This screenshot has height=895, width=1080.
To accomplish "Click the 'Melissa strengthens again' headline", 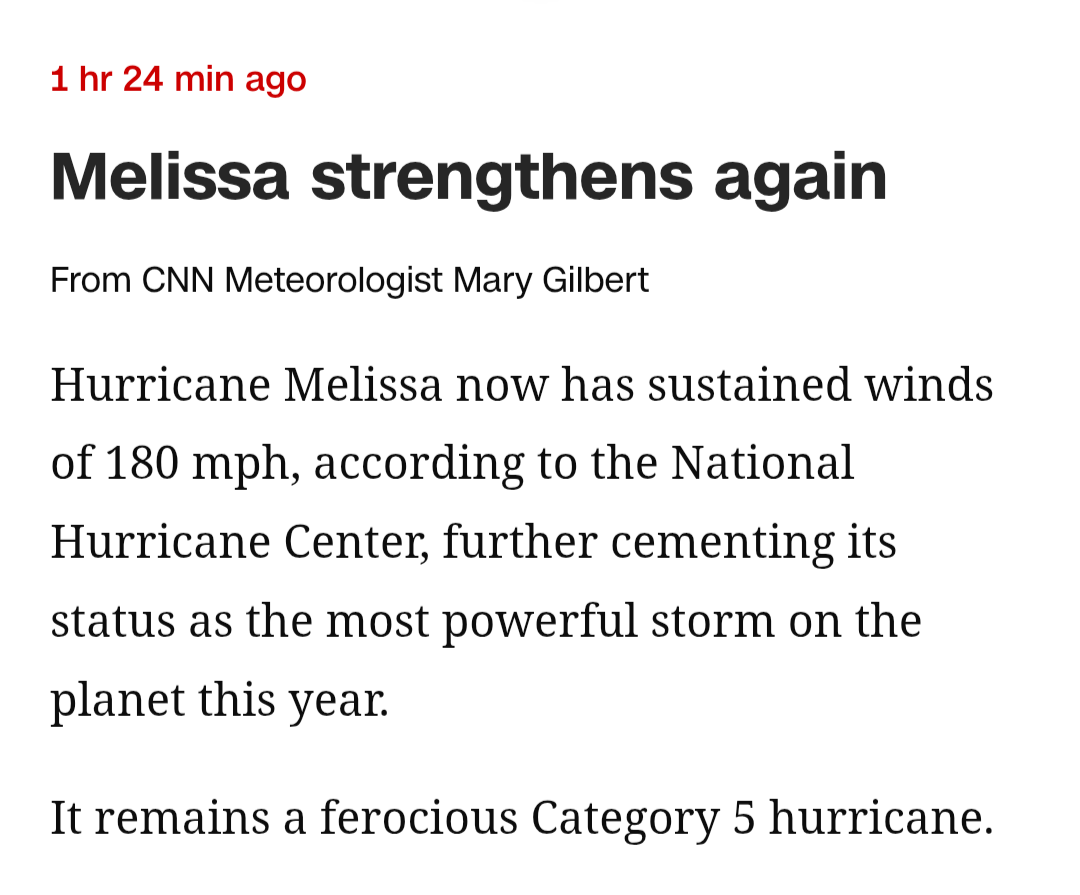I will [x=468, y=178].
